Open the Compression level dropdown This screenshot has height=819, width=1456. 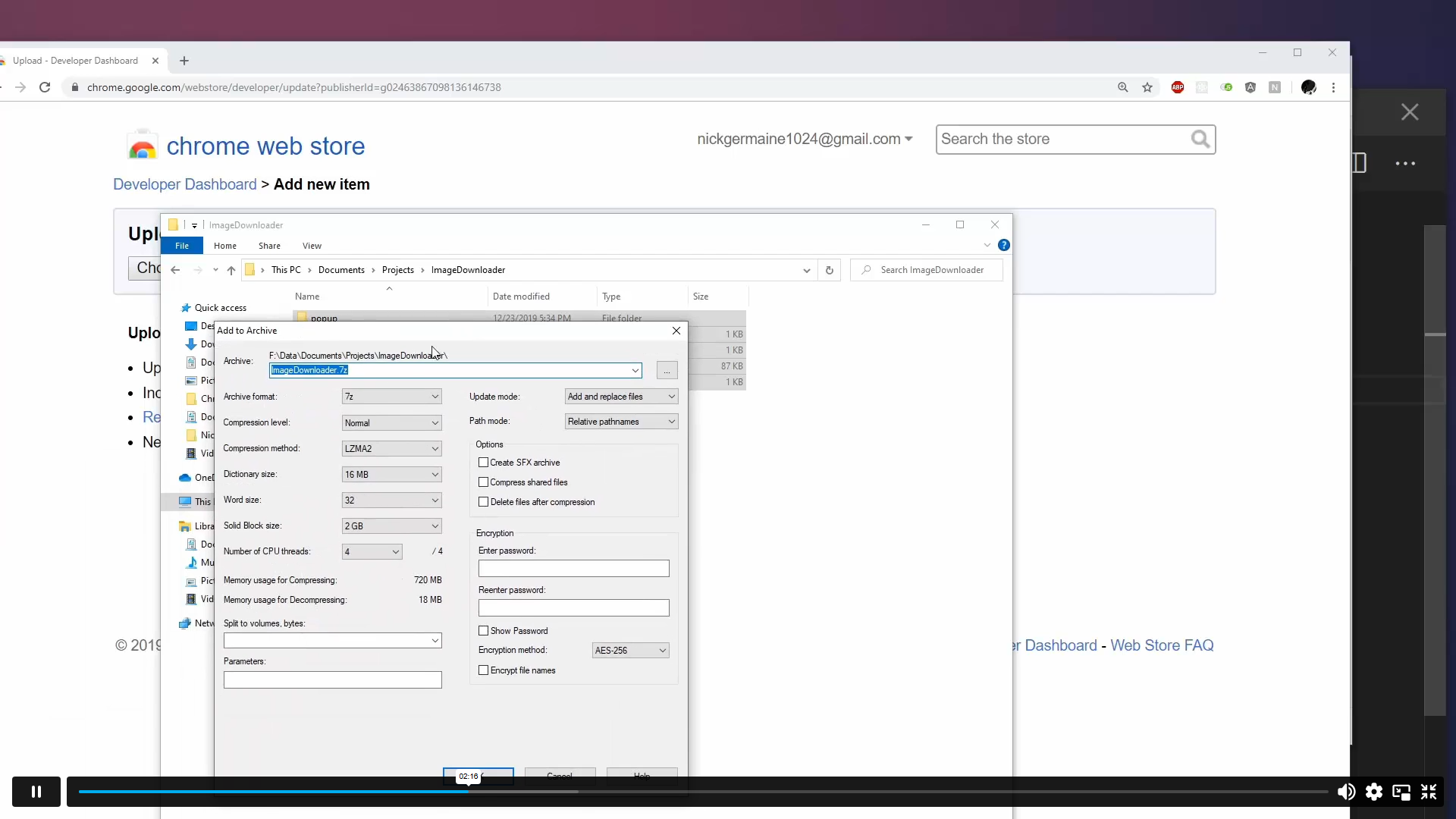tap(391, 423)
